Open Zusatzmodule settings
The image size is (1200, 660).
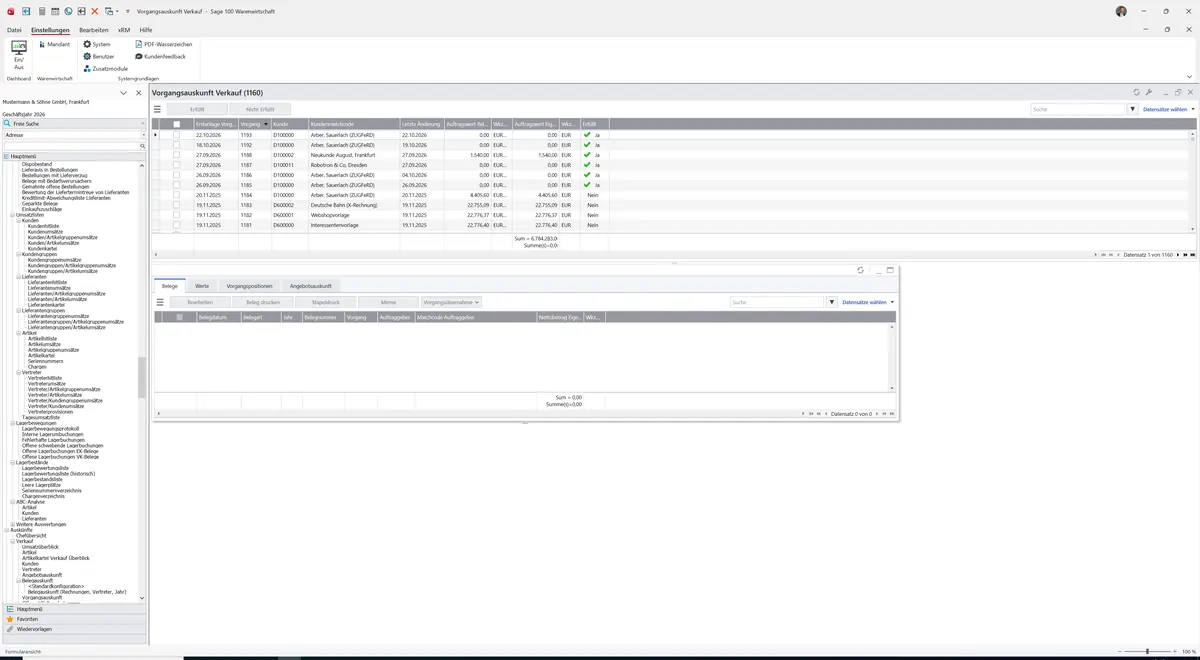point(106,68)
